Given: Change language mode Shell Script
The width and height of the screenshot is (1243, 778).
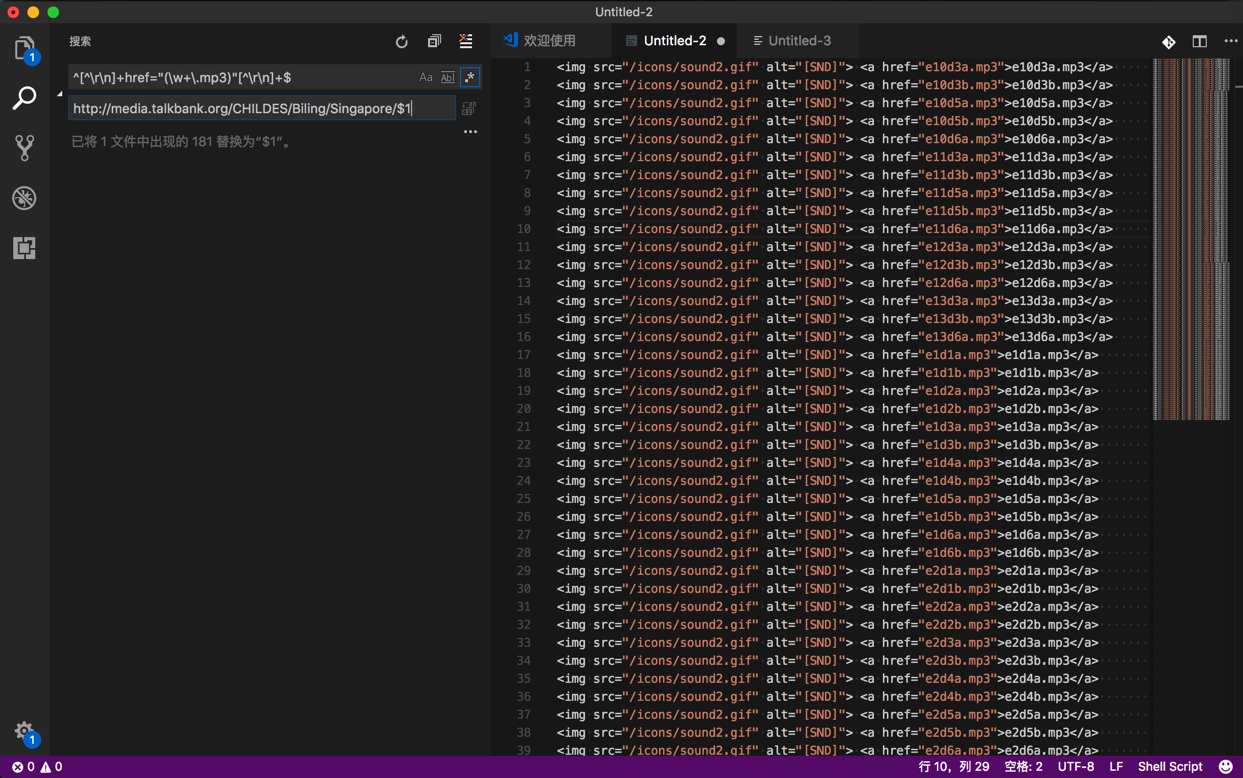Looking at the screenshot, I should click(x=1170, y=767).
